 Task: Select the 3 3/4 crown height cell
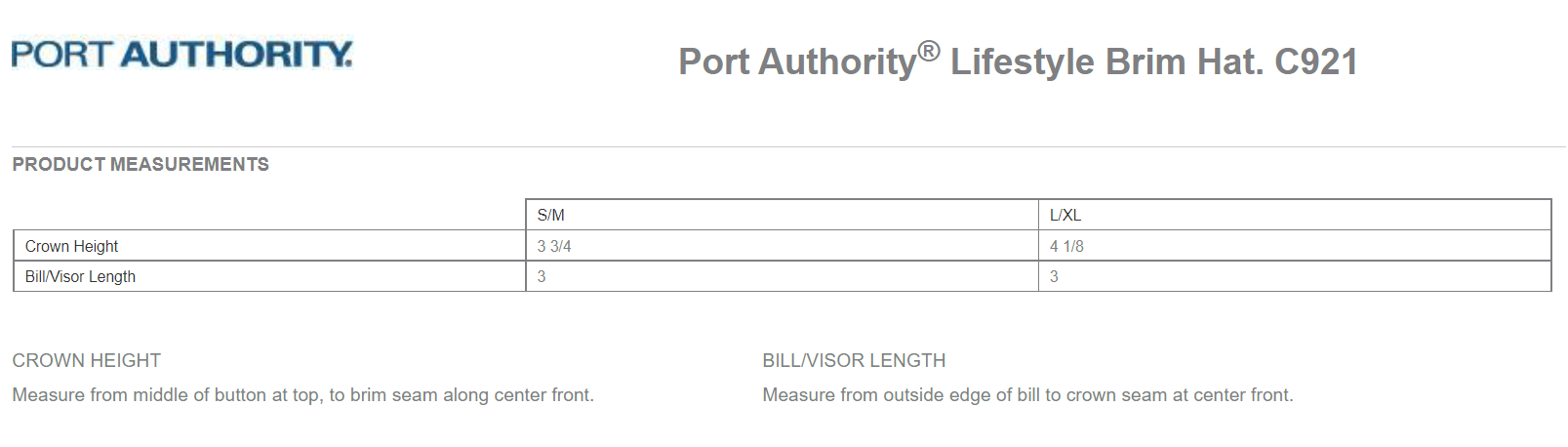pos(782,246)
